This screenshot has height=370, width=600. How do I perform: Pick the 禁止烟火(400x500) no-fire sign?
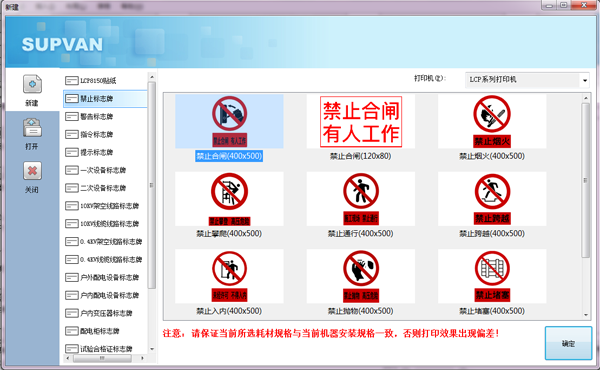[492, 121]
